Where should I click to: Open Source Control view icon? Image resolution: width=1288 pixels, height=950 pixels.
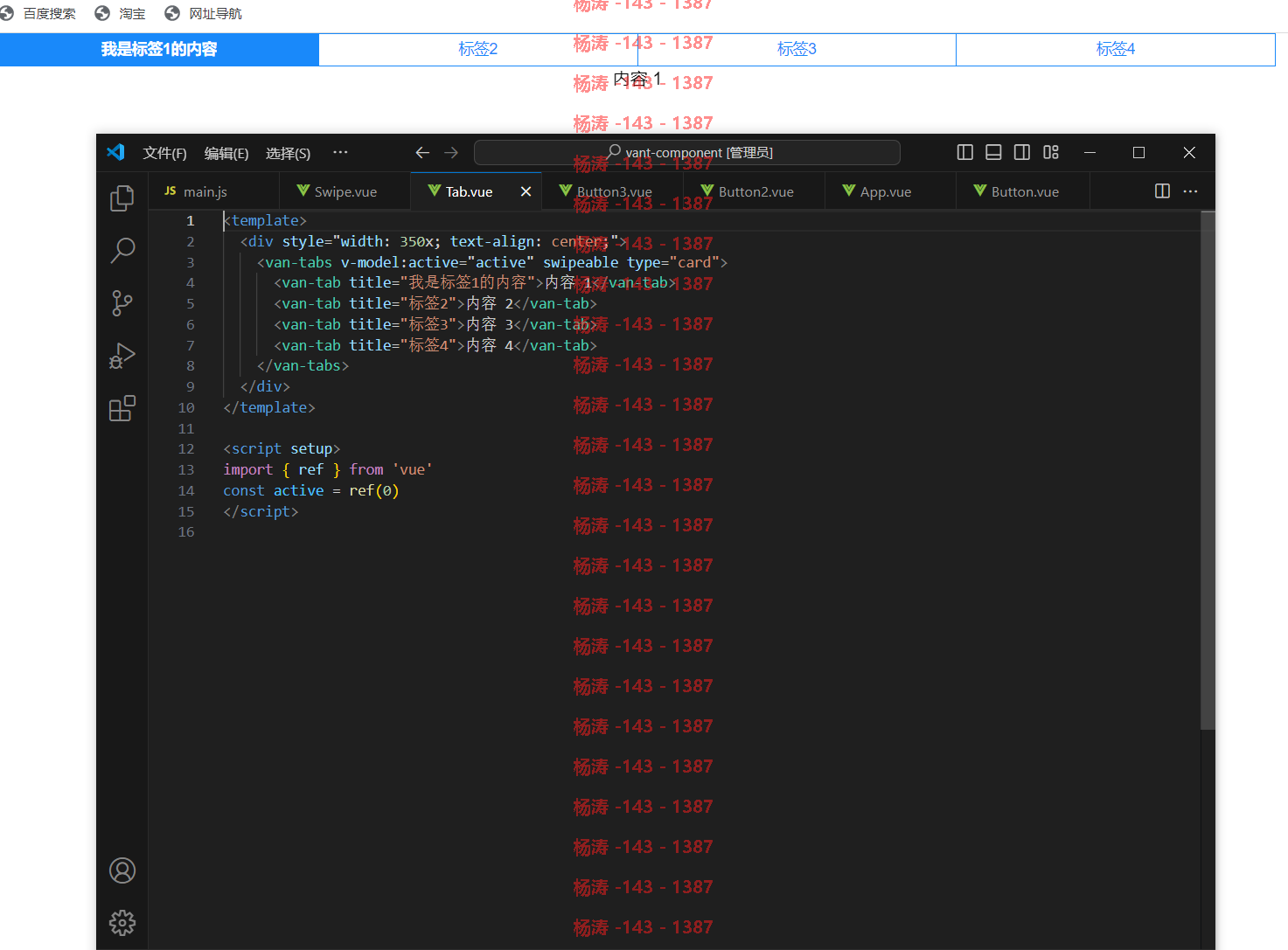coord(122,303)
